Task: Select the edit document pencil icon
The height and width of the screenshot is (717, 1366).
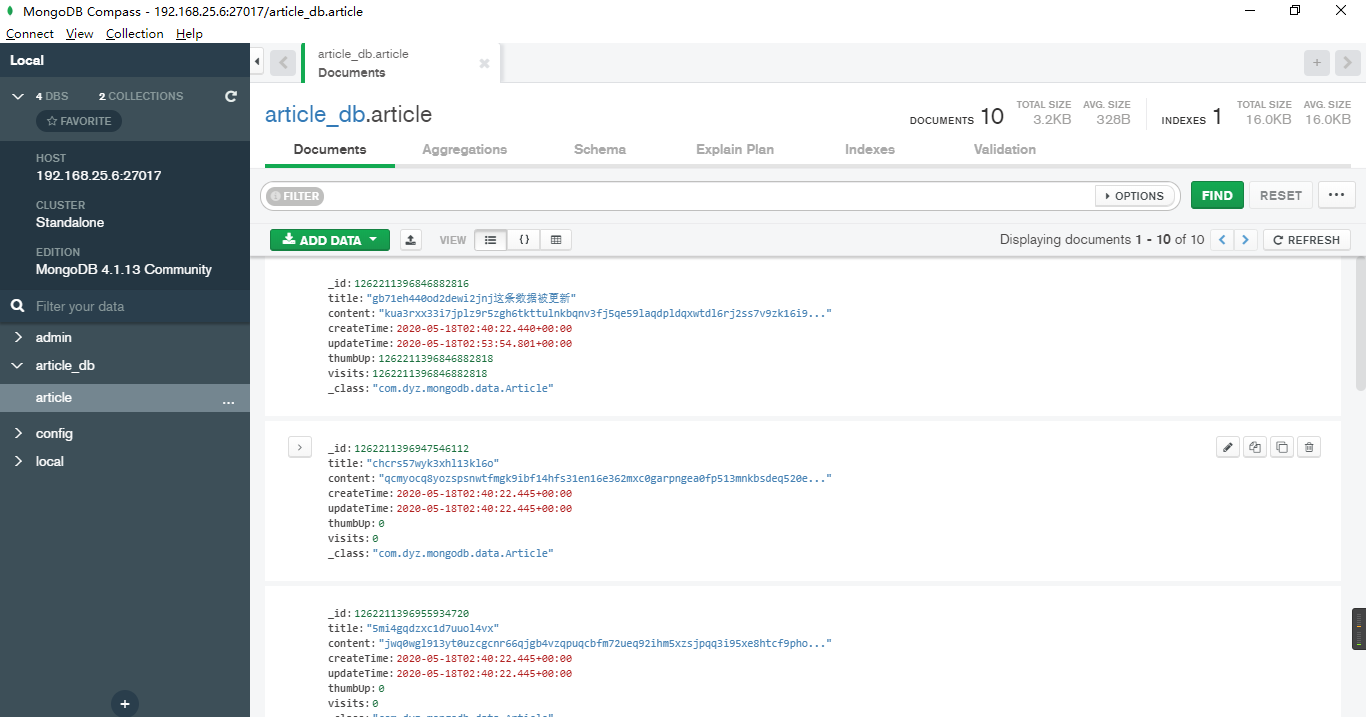Action: 1227,447
